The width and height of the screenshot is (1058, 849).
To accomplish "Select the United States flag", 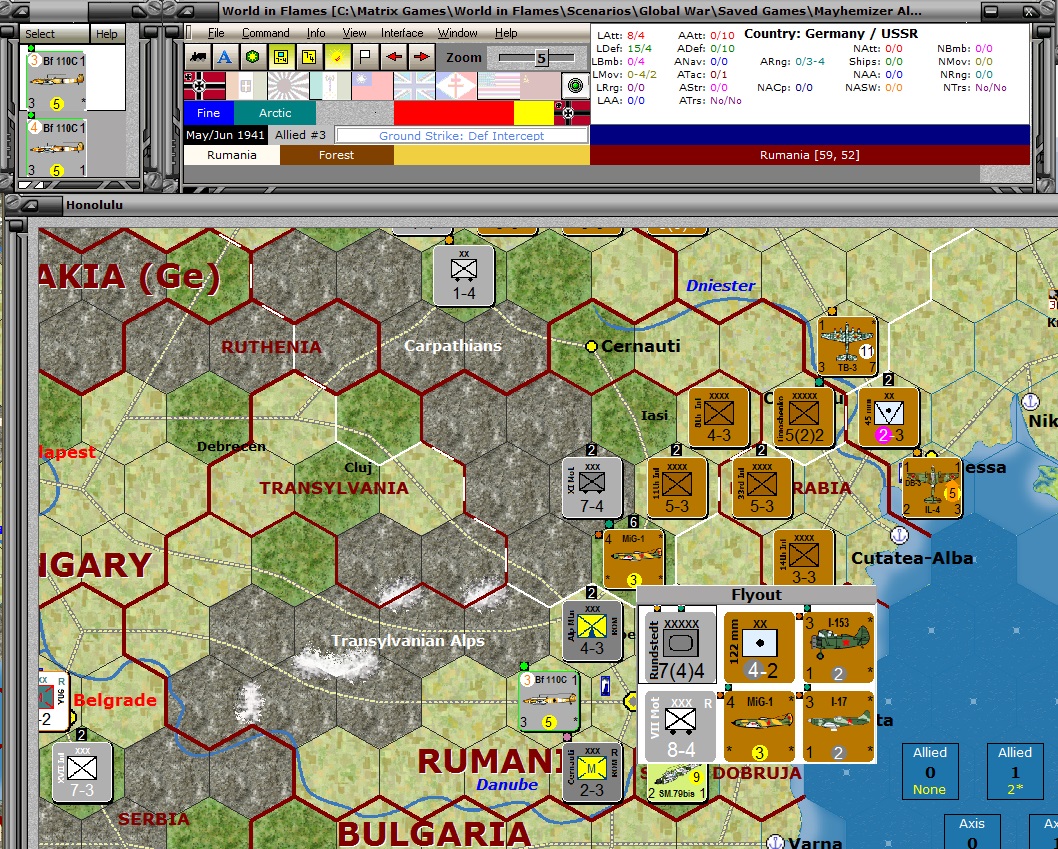I will (x=498, y=86).
